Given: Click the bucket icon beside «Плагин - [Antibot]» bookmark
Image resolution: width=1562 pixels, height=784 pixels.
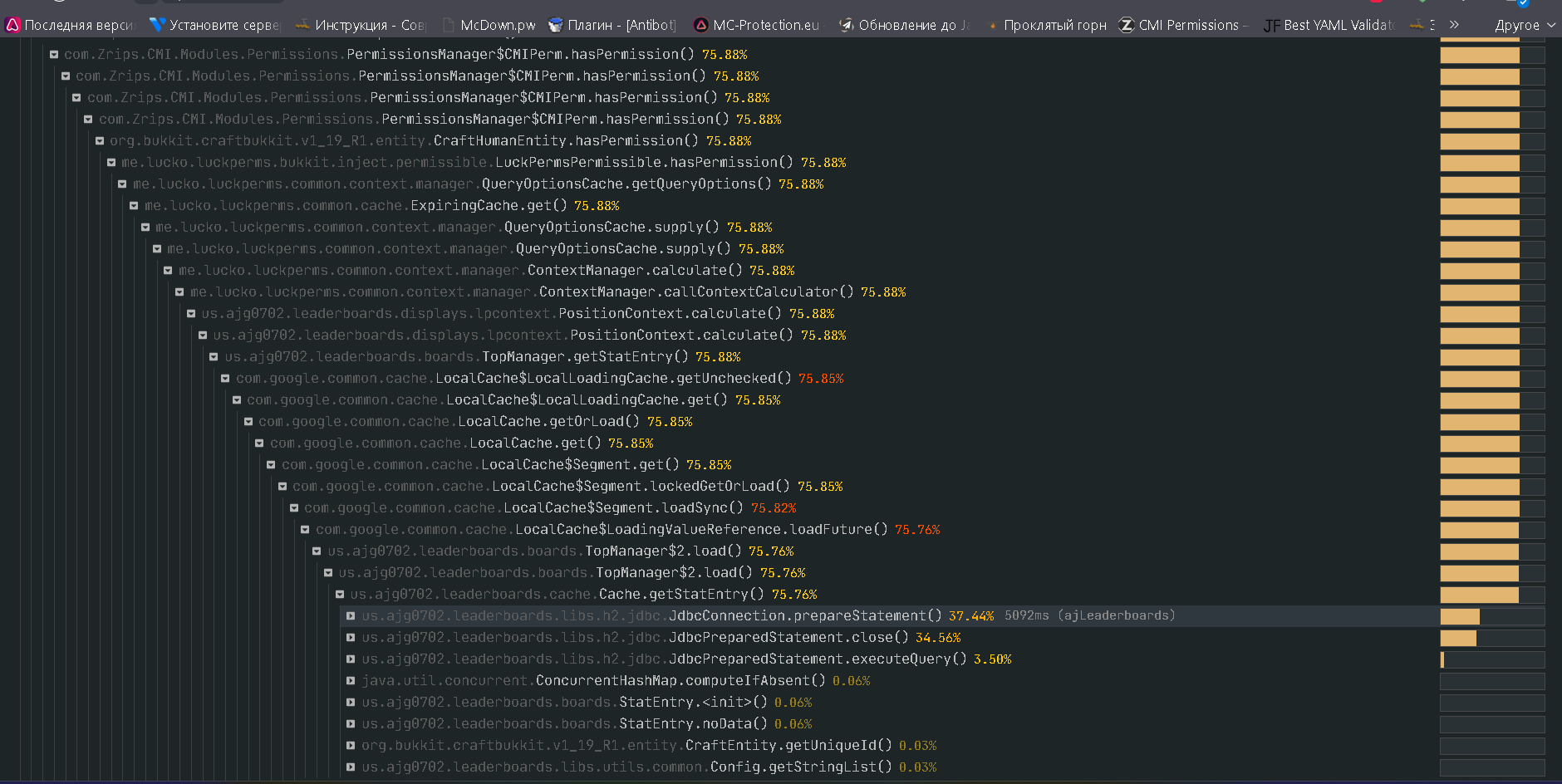Looking at the screenshot, I should point(555,25).
